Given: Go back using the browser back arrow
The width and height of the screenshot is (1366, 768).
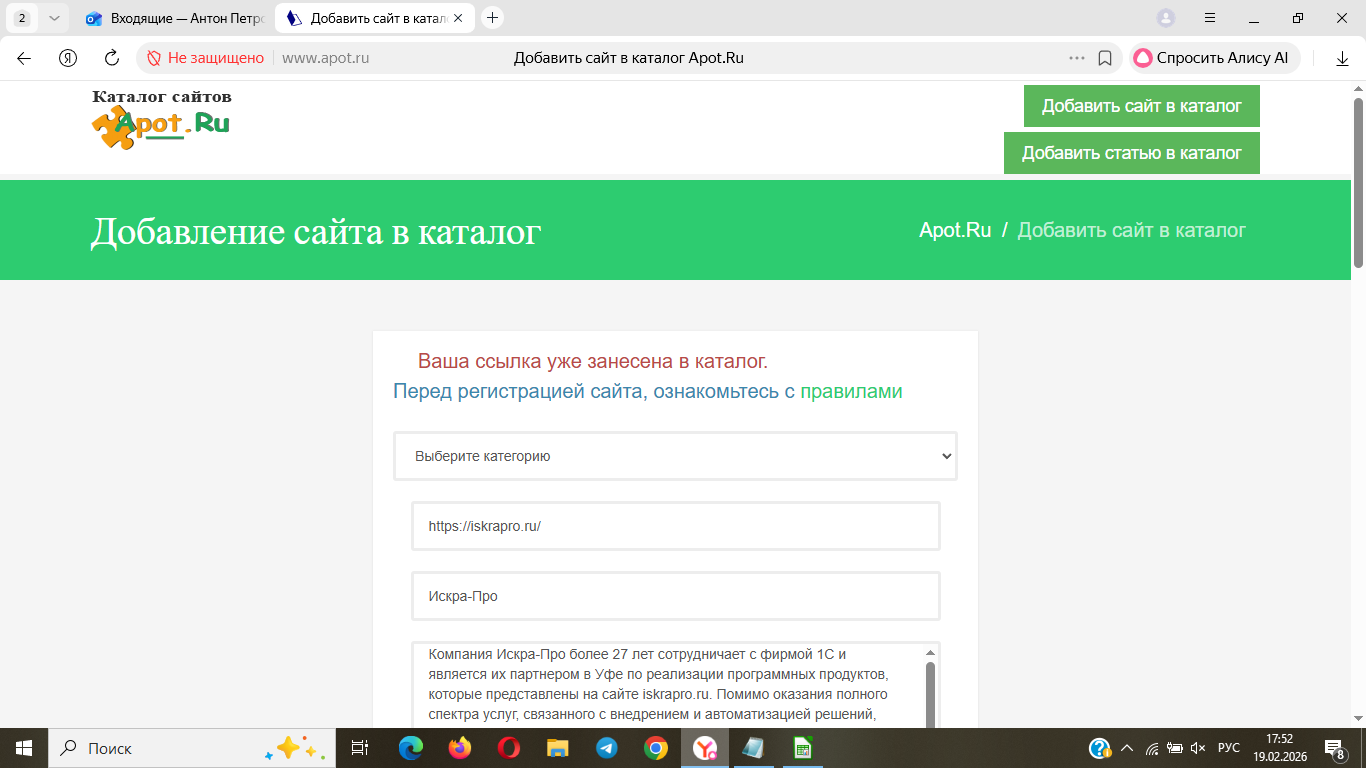Looking at the screenshot, I should tap(24, 58).
